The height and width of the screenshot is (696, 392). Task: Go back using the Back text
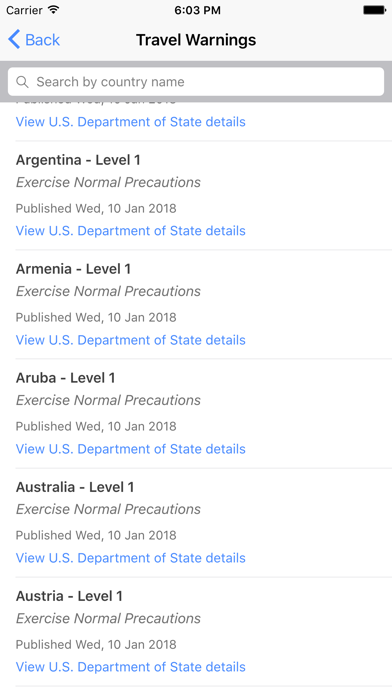[x=43, y=40]
